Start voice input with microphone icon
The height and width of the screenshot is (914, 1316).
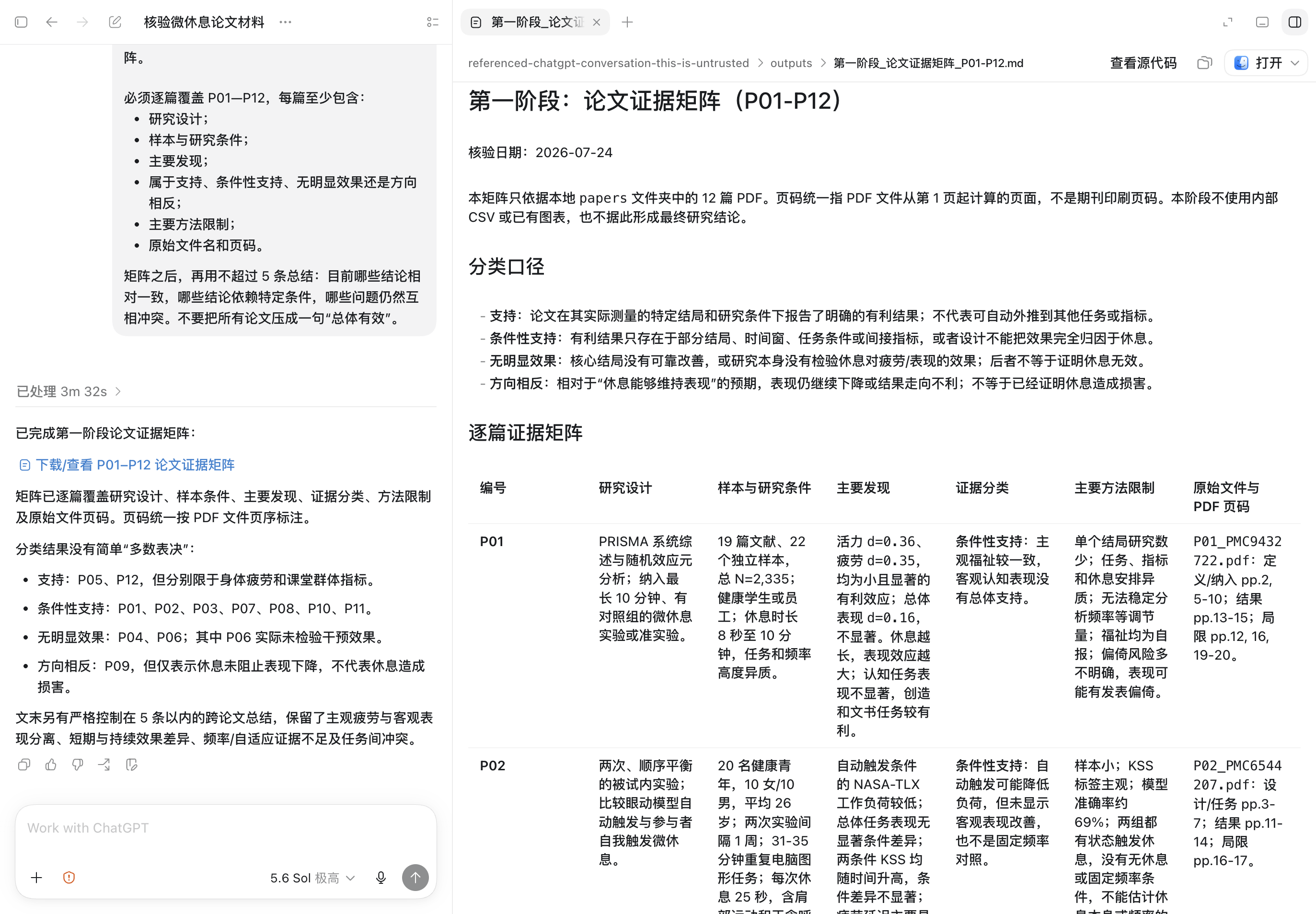pyautogui.click(x=381, y=877)
